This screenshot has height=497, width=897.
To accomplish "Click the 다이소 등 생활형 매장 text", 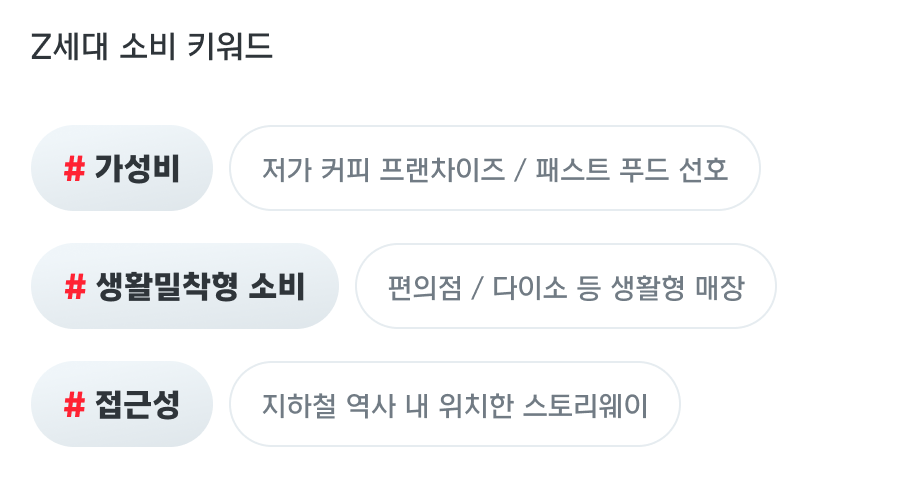I will (618, 287).
